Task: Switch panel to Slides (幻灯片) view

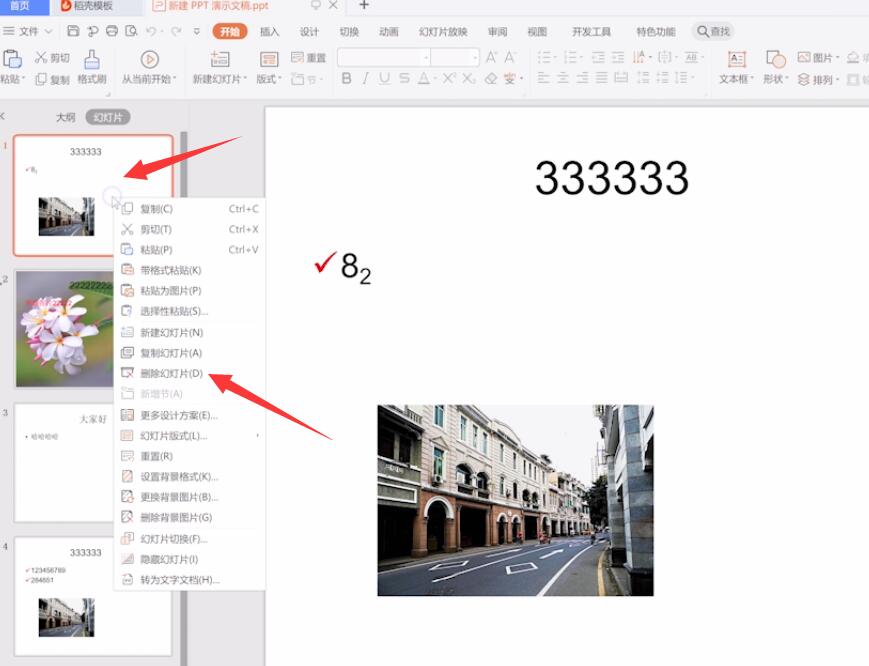Action: point(108,117)
